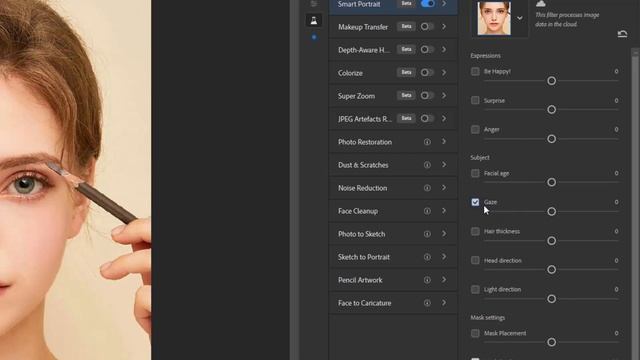Viewport: 640px width, 360px height.
Task: Select the Colorize filter name
Action: tap(350, 73)
